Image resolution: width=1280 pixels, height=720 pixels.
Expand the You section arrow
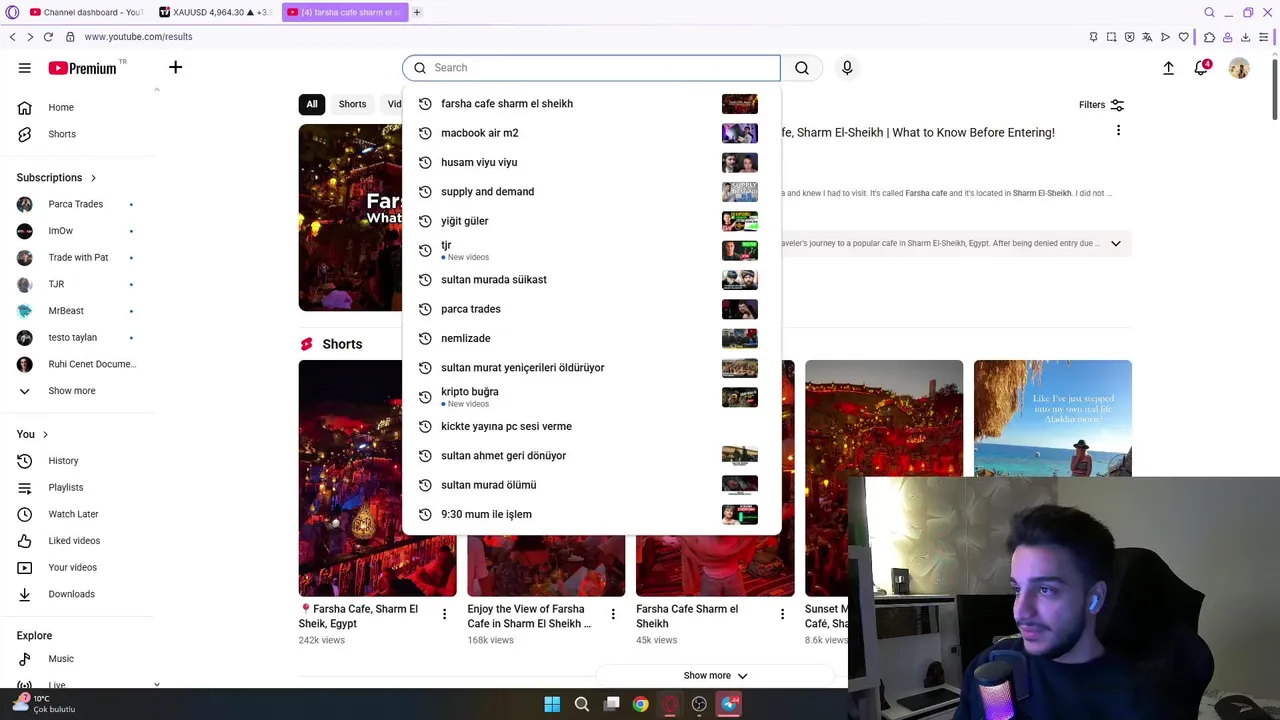pos(45,434)
